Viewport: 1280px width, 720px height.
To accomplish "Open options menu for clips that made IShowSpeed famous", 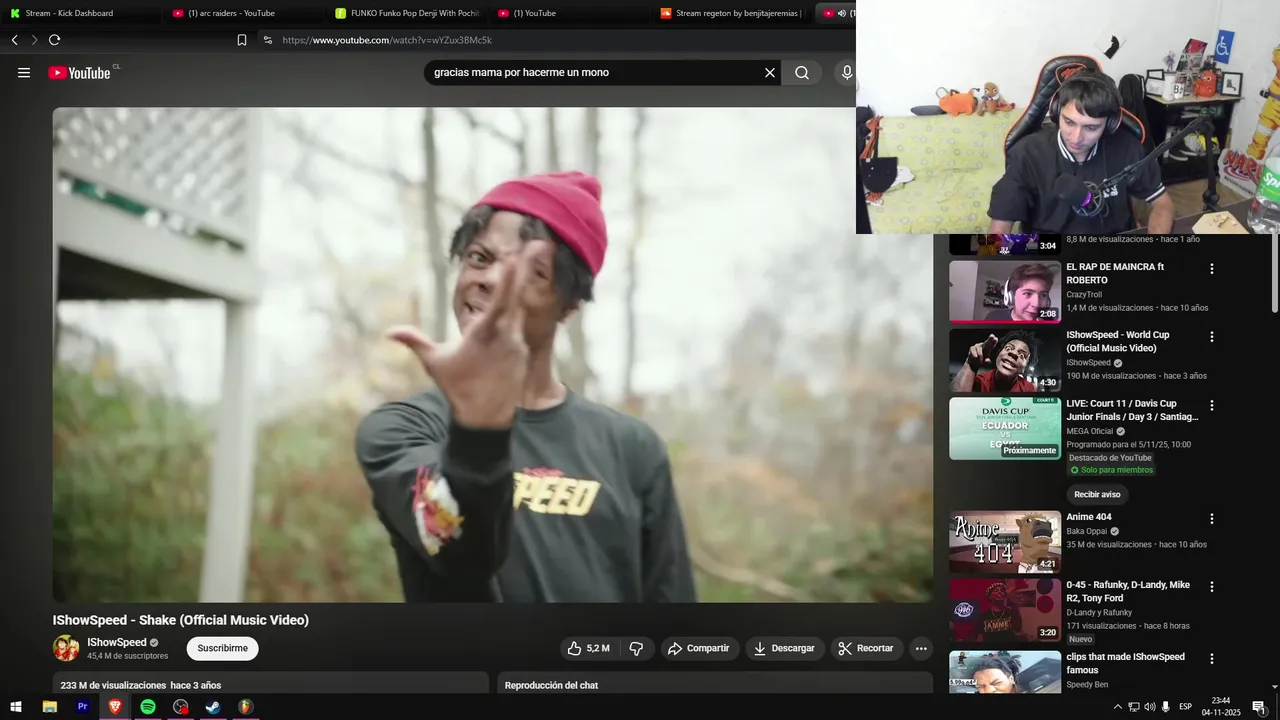I will click(x=1212, y=659).
